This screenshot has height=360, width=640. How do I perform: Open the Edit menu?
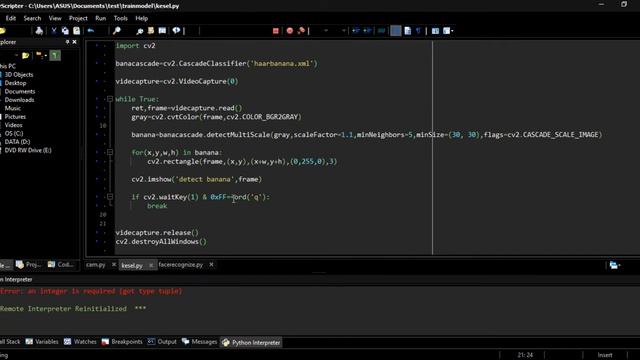[11, 18]
